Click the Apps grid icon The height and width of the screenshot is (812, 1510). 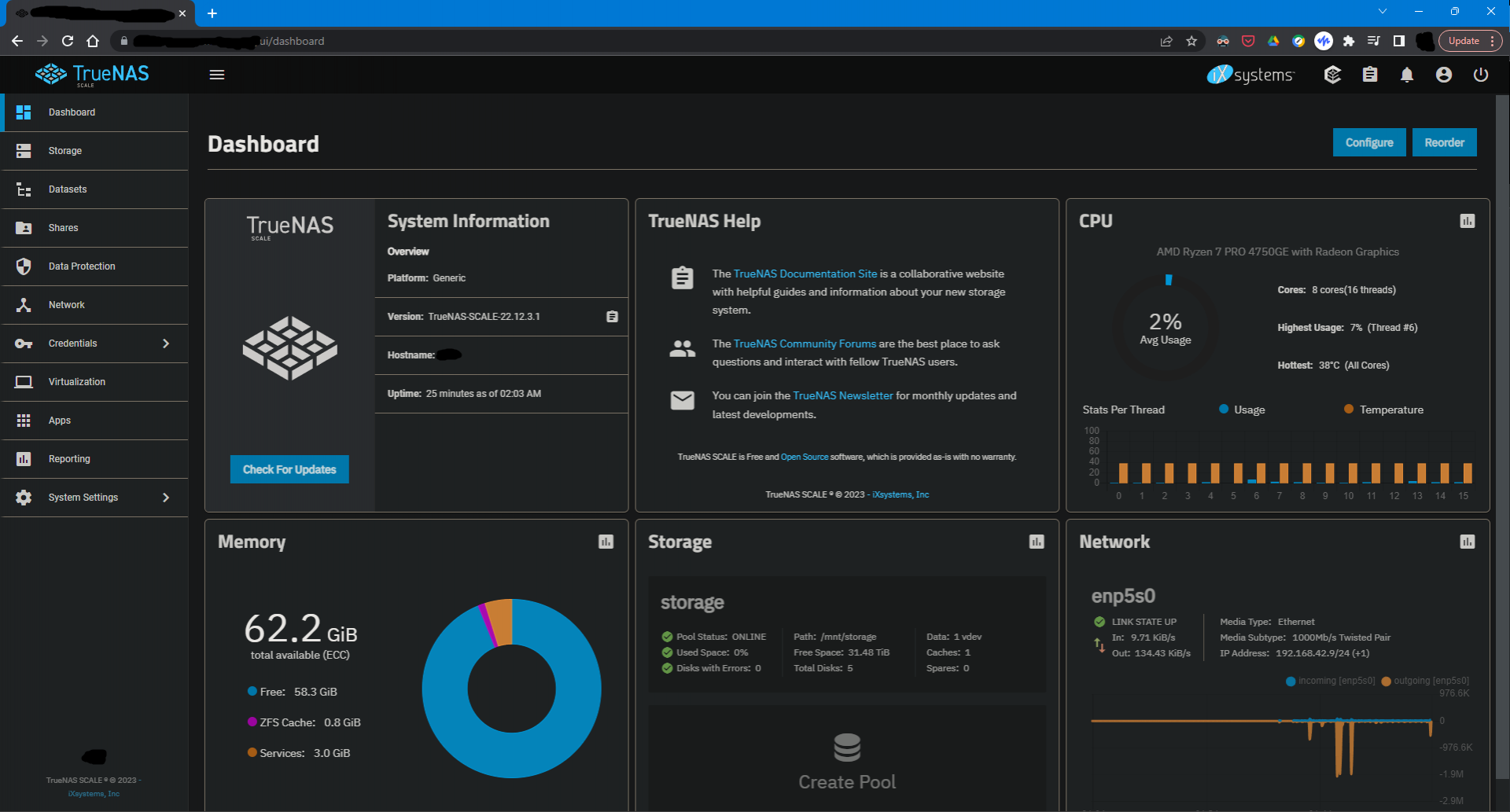(x=24, y=421)
